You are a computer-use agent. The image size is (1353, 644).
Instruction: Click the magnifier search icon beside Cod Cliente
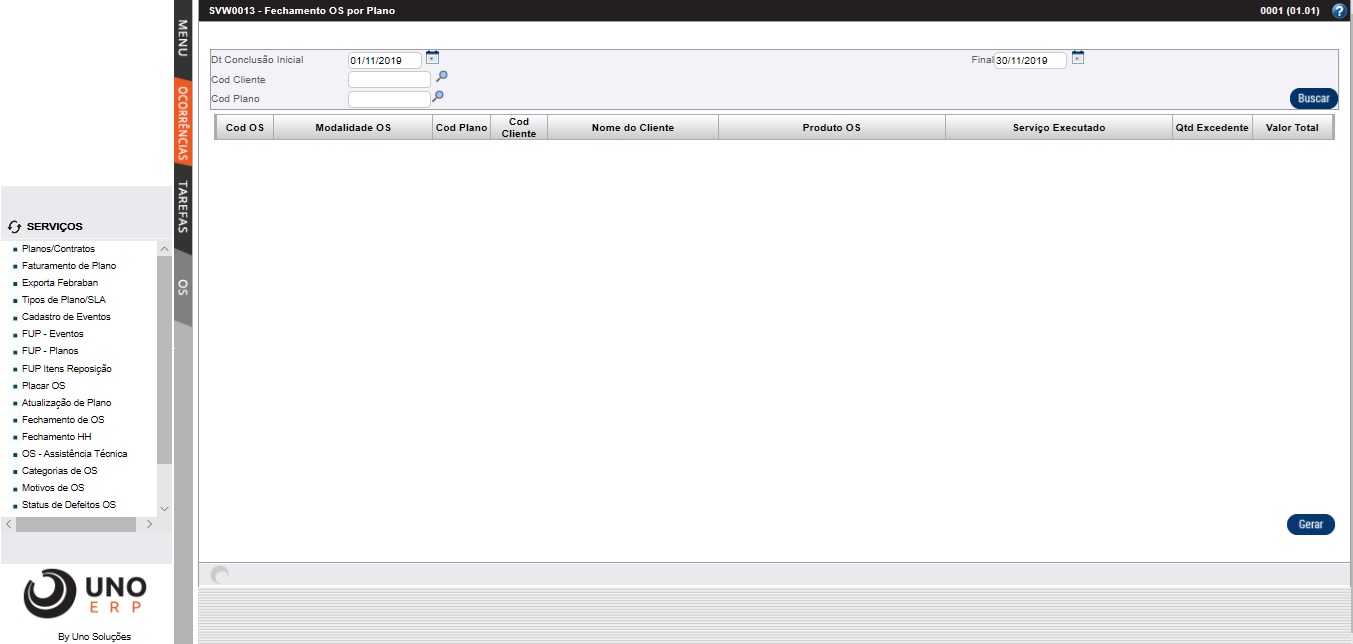442,77
